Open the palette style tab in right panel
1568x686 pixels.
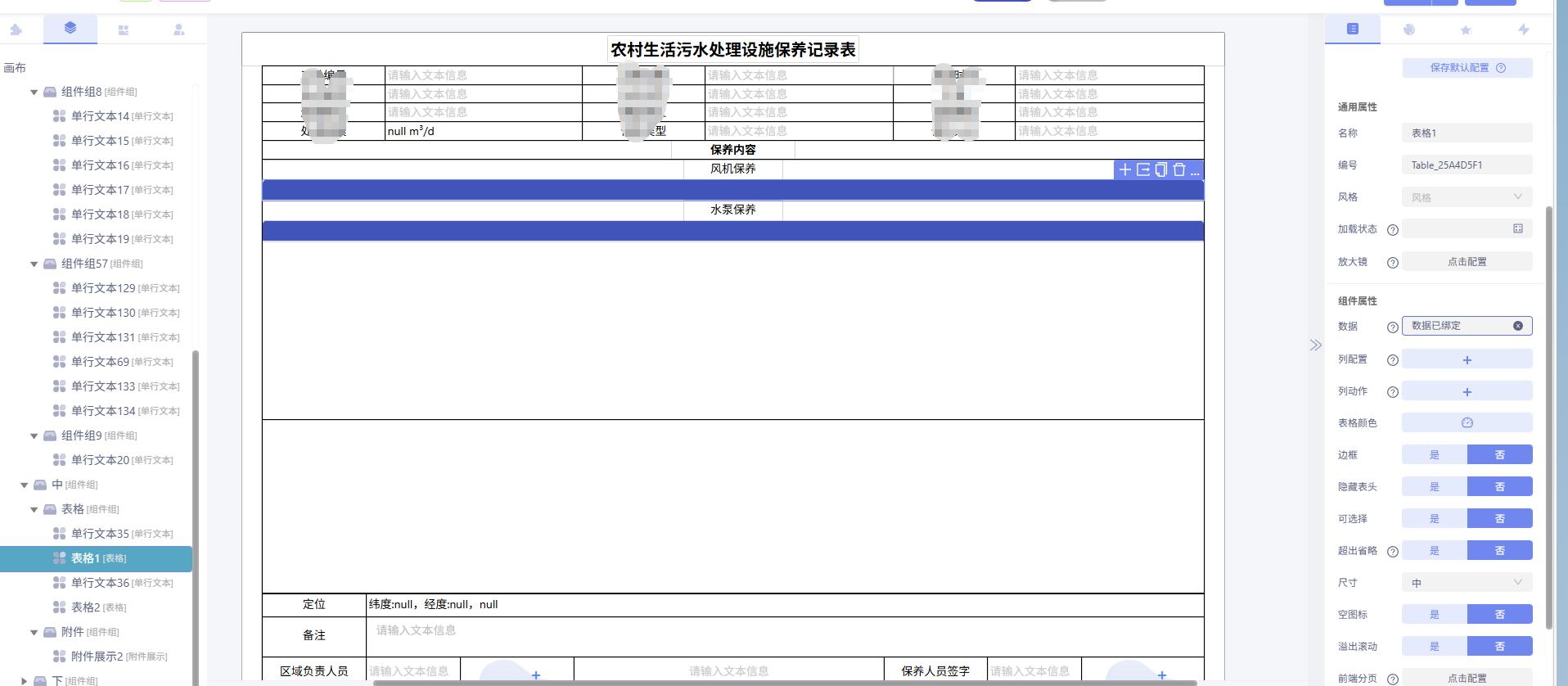pyautogui.click(x=1409, y=29)
